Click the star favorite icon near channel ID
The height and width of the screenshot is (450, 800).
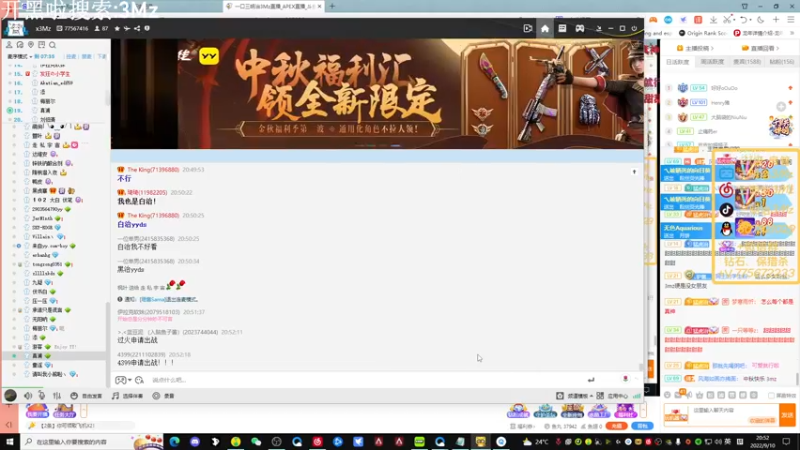(117, 29)
